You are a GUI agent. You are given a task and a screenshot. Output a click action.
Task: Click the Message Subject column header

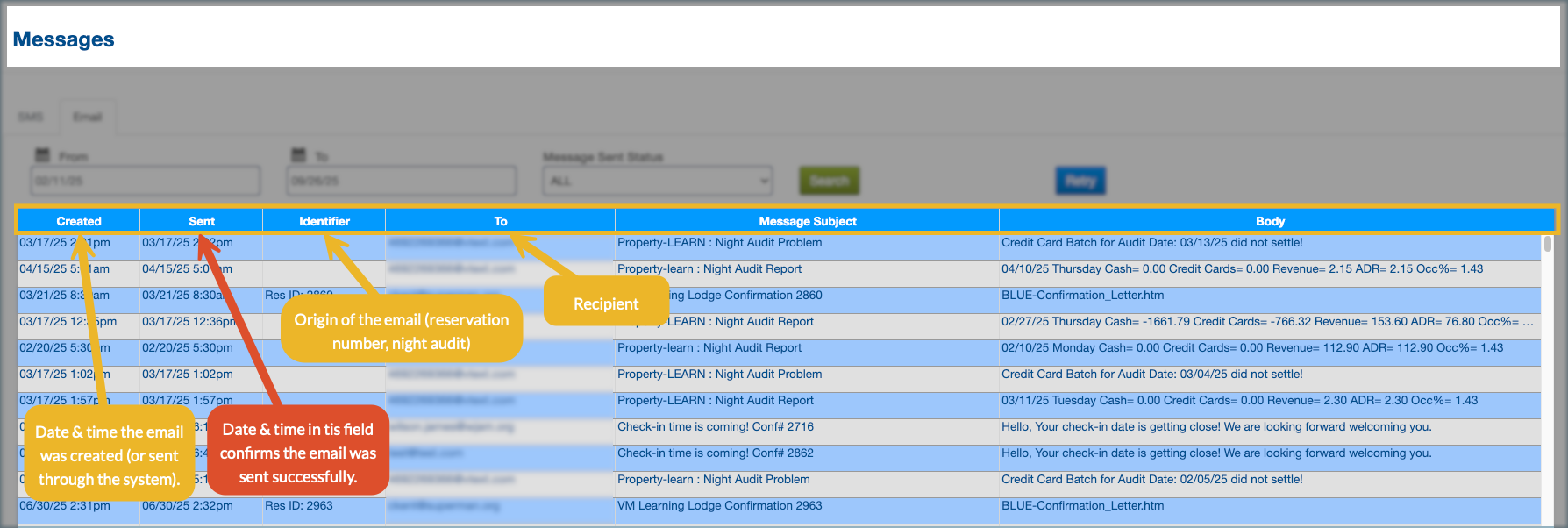[807, 221]
